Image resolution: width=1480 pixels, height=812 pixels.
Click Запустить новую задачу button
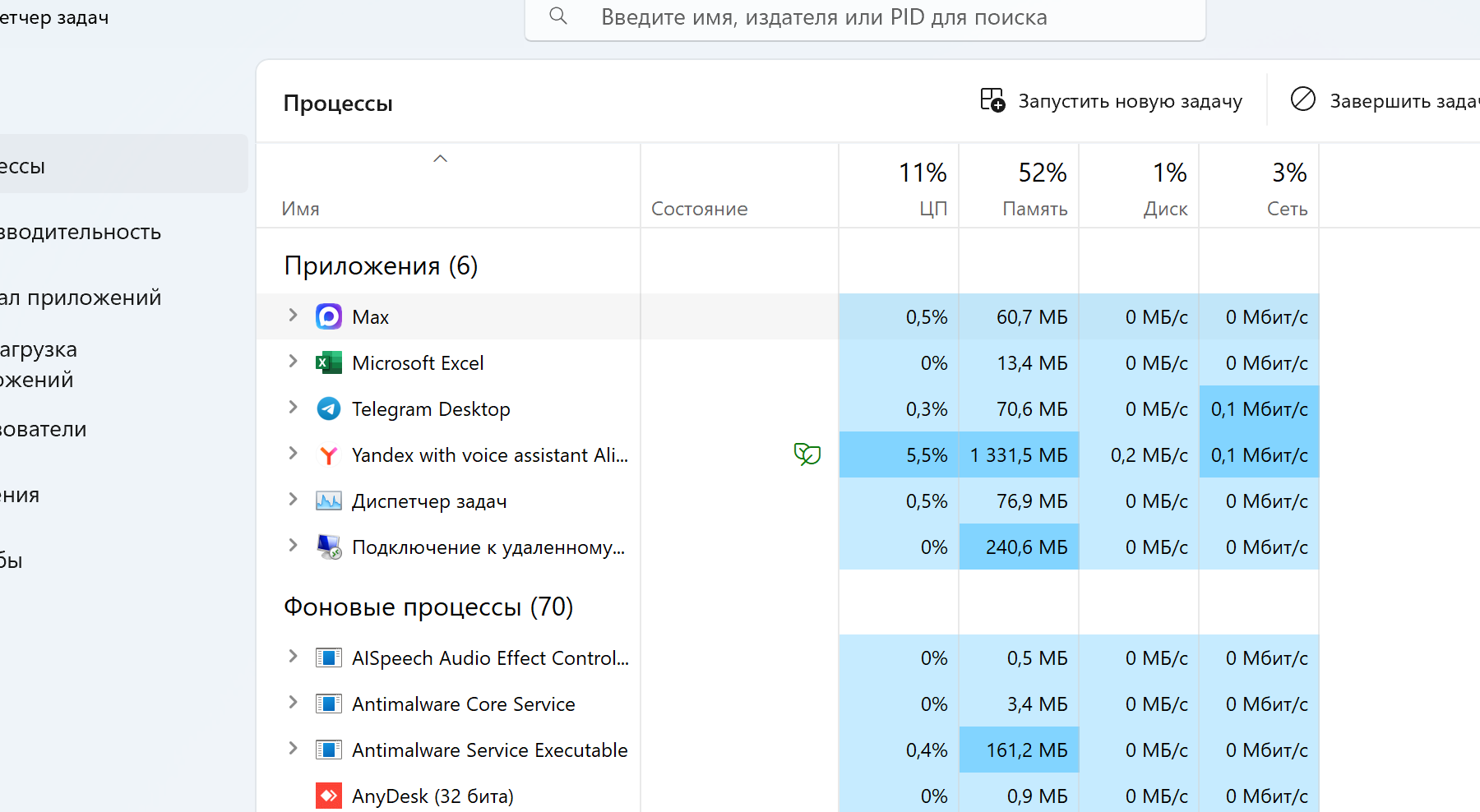(1111, 101)
